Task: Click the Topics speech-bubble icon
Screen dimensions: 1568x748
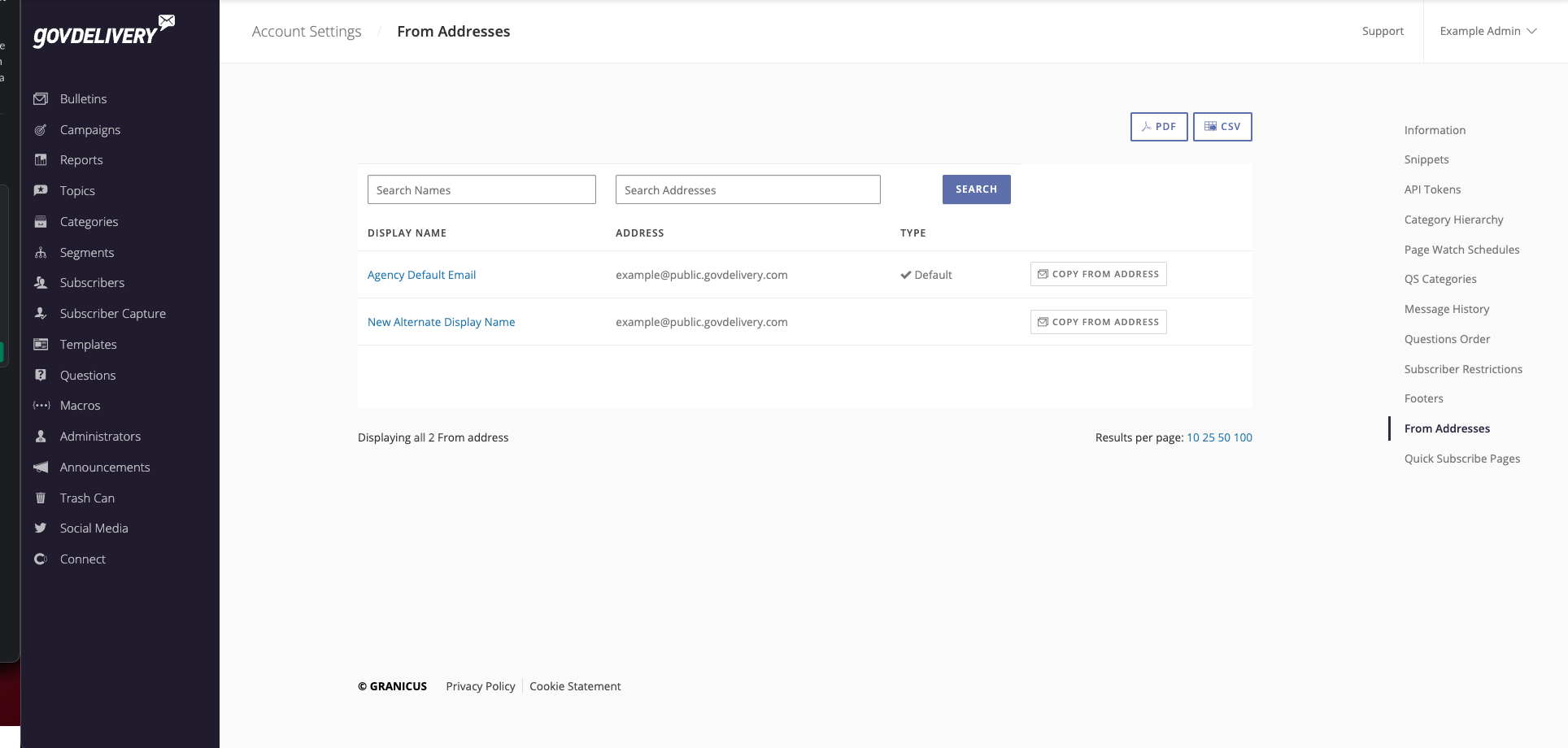Action: 41,190
